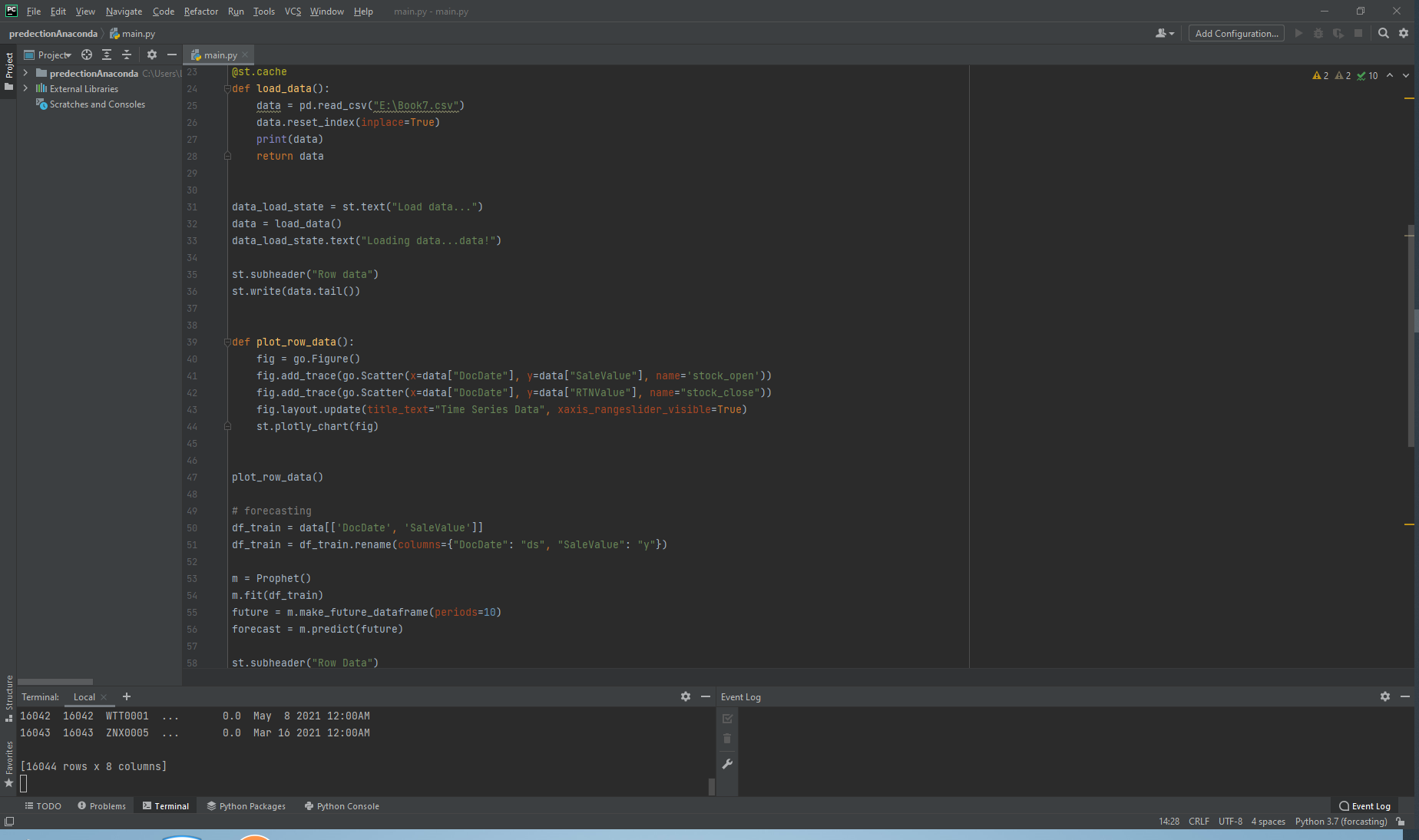Screen dimensions: 1419x840
Task: Open IDE settings via the gear icon
Action: point(1402,33)
